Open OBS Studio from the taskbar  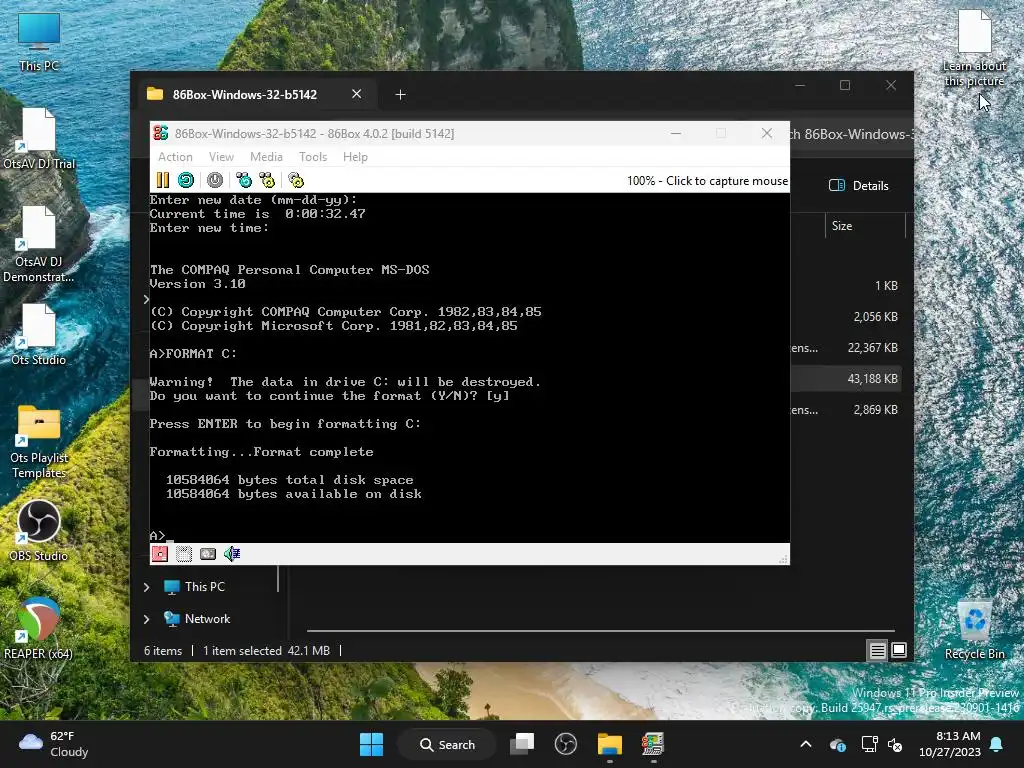(x=566, y=744)
